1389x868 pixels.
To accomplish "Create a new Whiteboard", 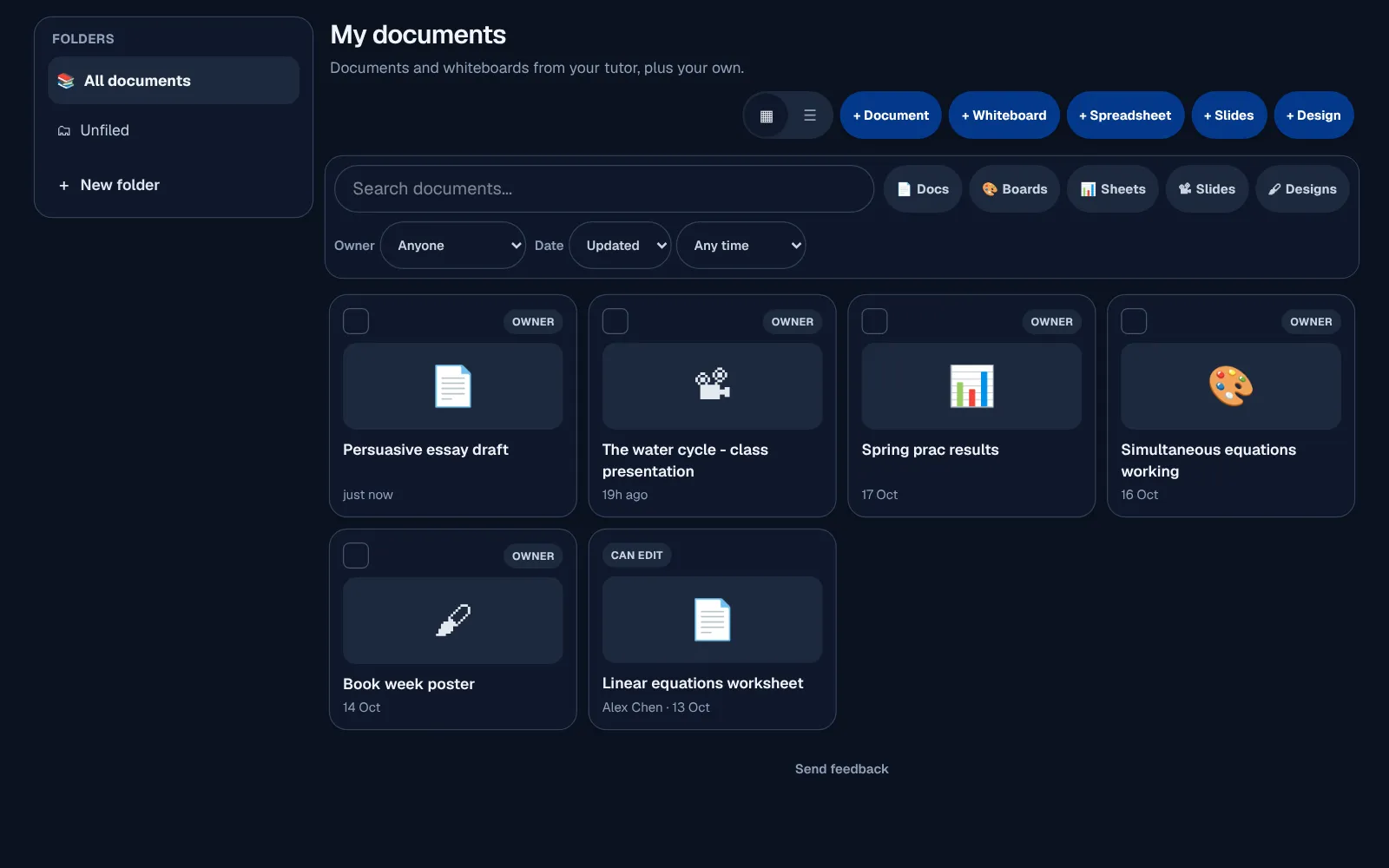I will [x=1004, y=115].
